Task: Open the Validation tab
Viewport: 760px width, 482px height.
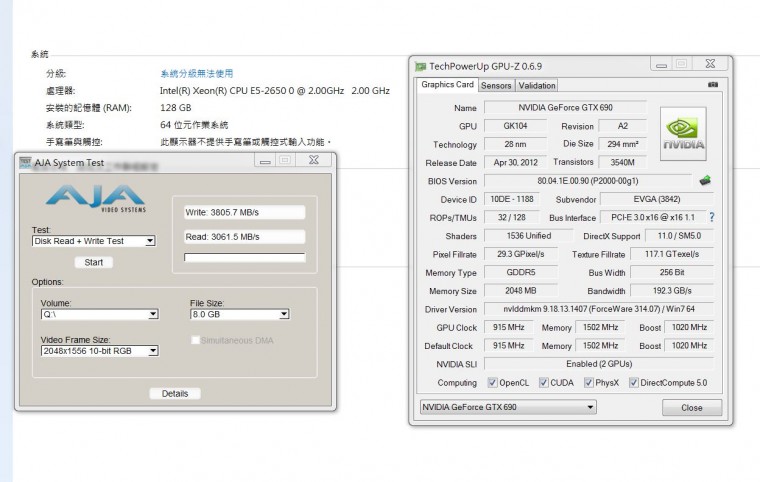Action: pyautogui.click(x=537, y=86)
